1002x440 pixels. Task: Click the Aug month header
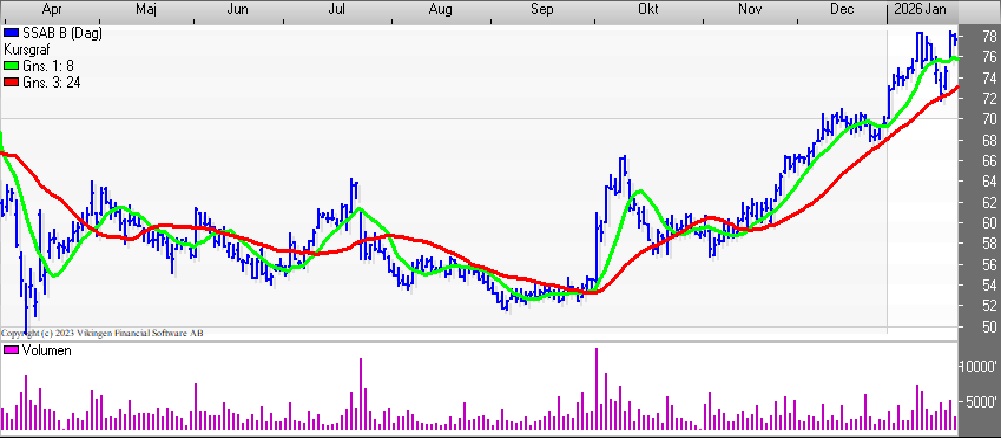(x=439, y=9)
